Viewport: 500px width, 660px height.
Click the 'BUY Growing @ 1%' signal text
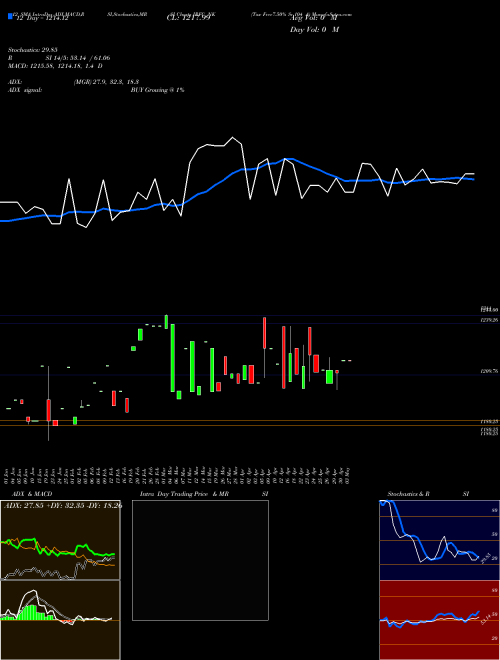157,90
